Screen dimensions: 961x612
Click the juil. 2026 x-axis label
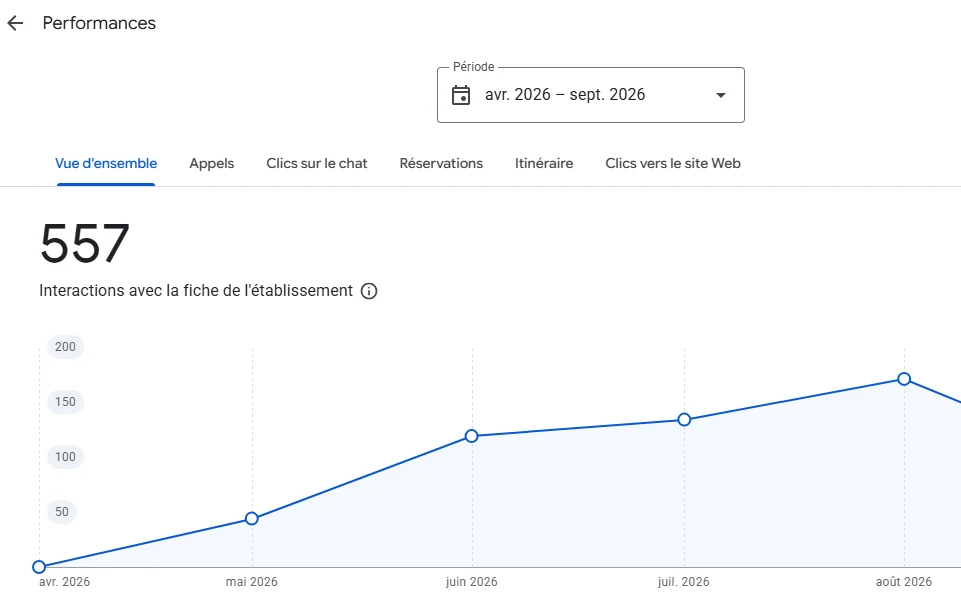pyautogui.click(x=684, y=582)
